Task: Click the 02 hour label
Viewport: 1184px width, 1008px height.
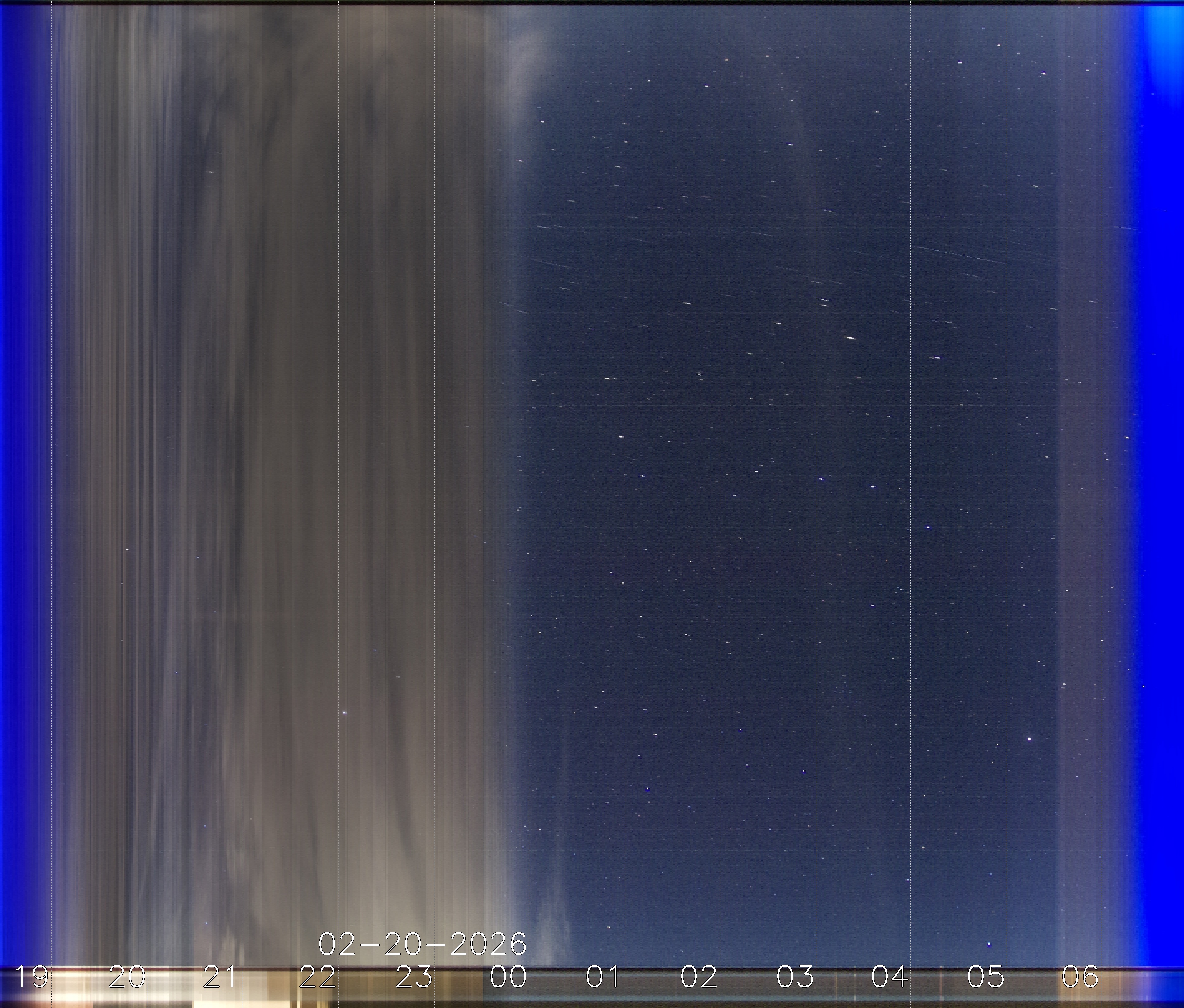Action: coord(699,977)
